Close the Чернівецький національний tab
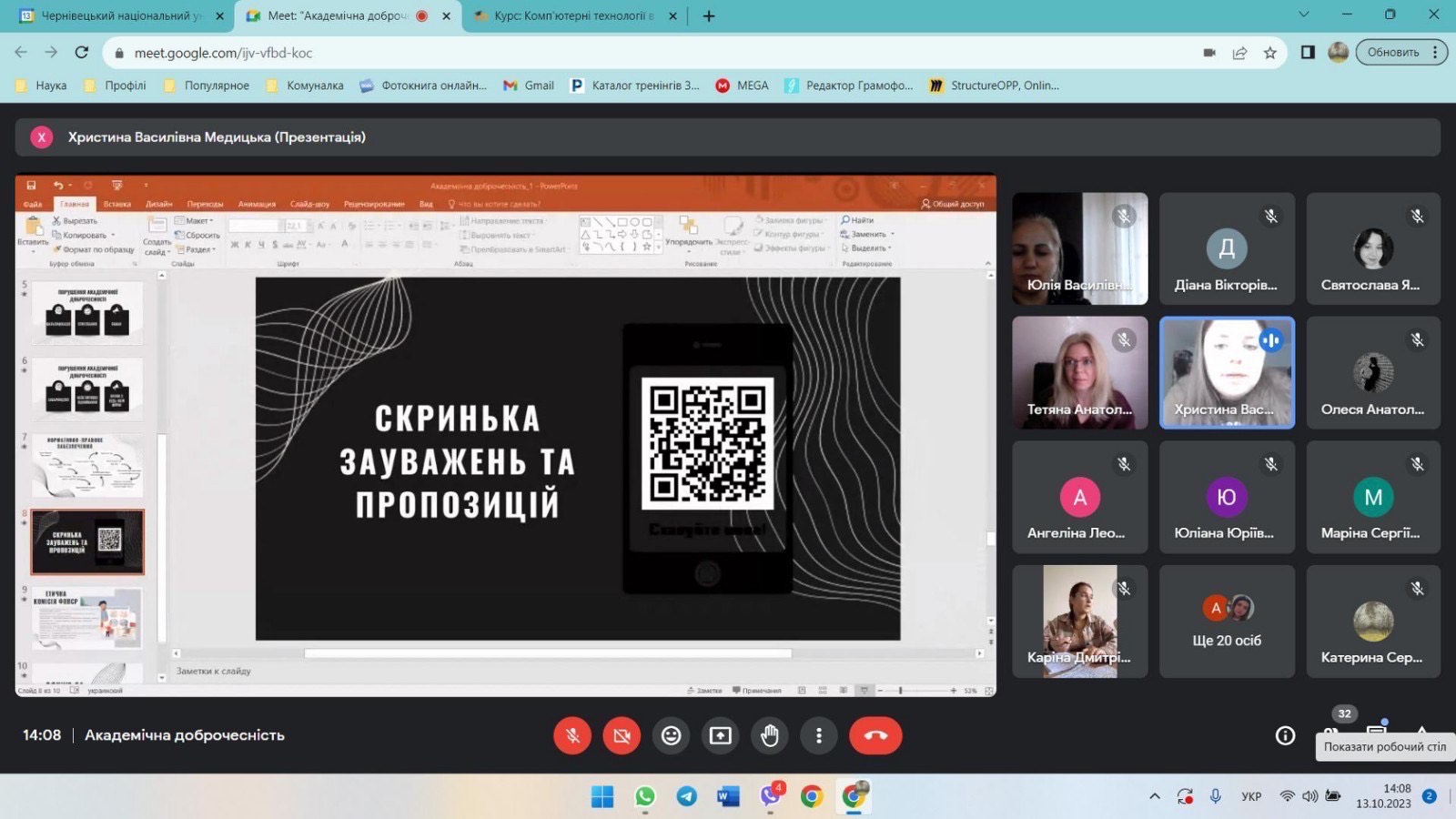 tap(219, 15)
